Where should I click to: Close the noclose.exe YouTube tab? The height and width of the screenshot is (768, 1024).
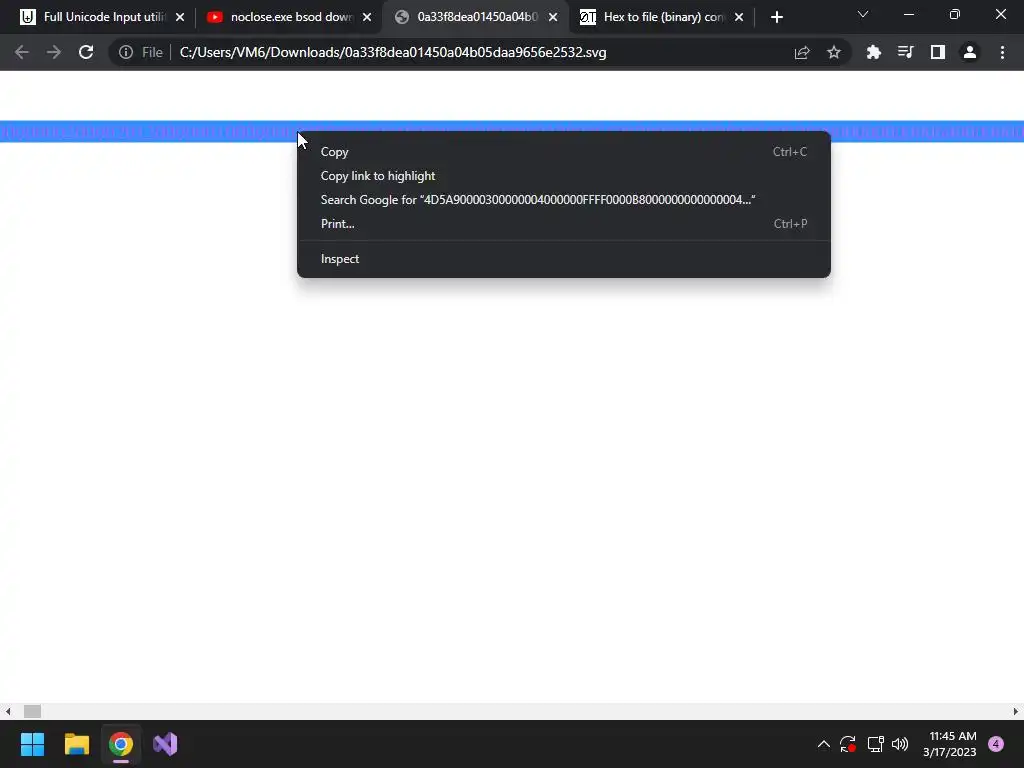367,17
